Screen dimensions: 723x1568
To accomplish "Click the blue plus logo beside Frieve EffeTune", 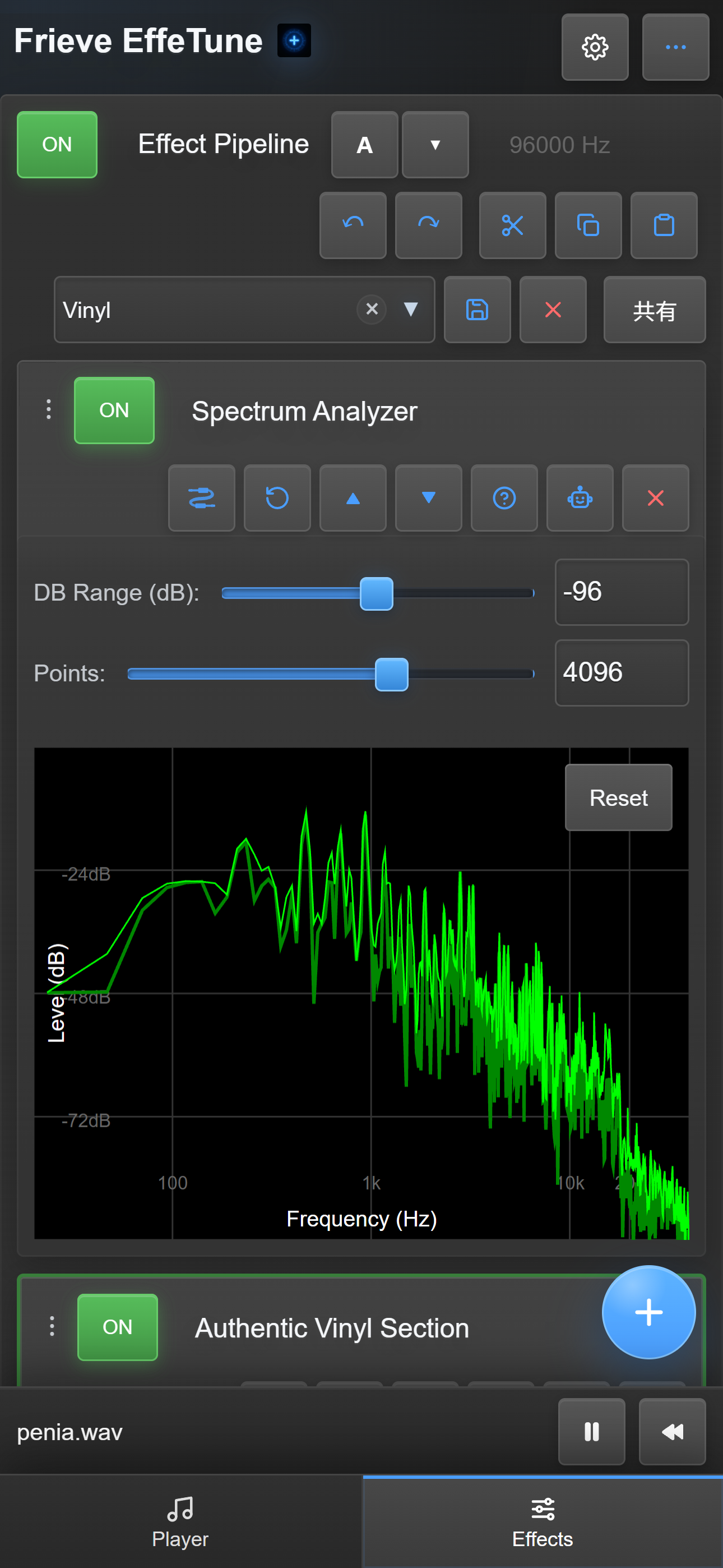I will (294, 40).
